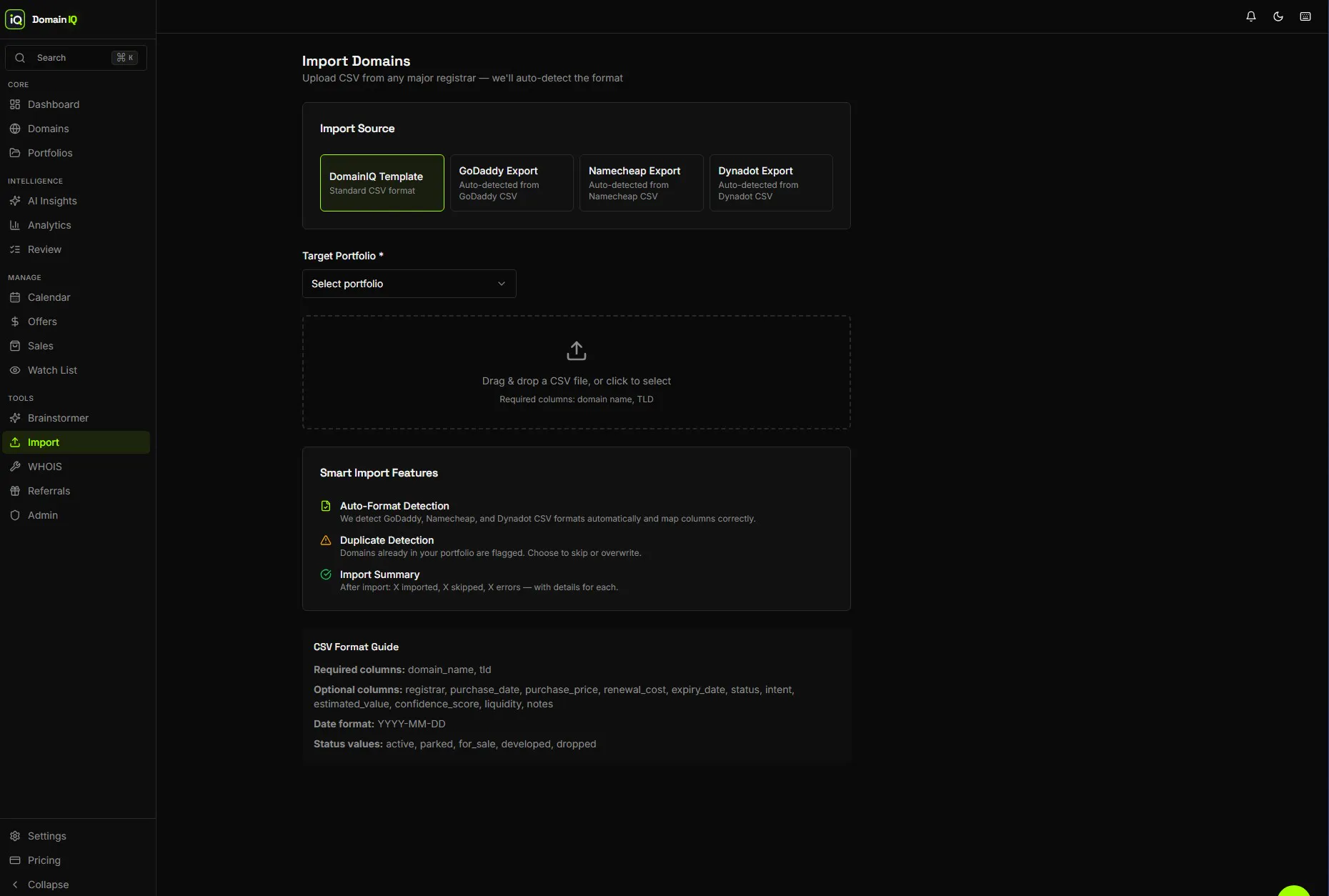1329x896 pixels.
Task: Open Watch List page
Action: tap(76, 370)
